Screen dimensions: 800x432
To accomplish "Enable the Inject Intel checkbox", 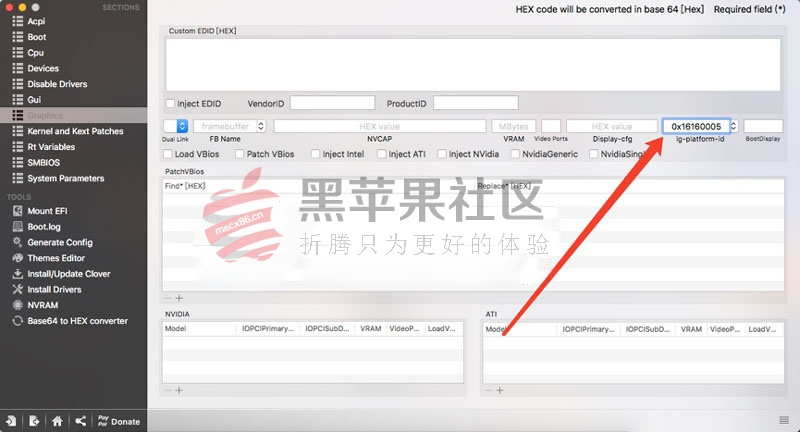I will pyautogui.click(x=315, y=154).
